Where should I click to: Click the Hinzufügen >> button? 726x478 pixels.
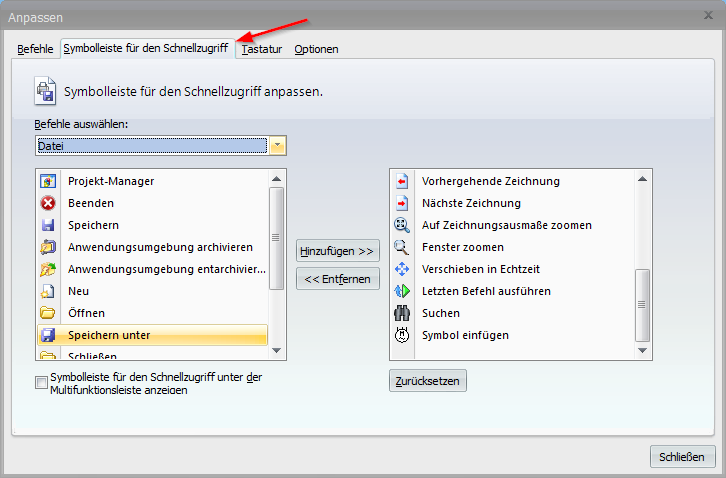tap(337, 251)
